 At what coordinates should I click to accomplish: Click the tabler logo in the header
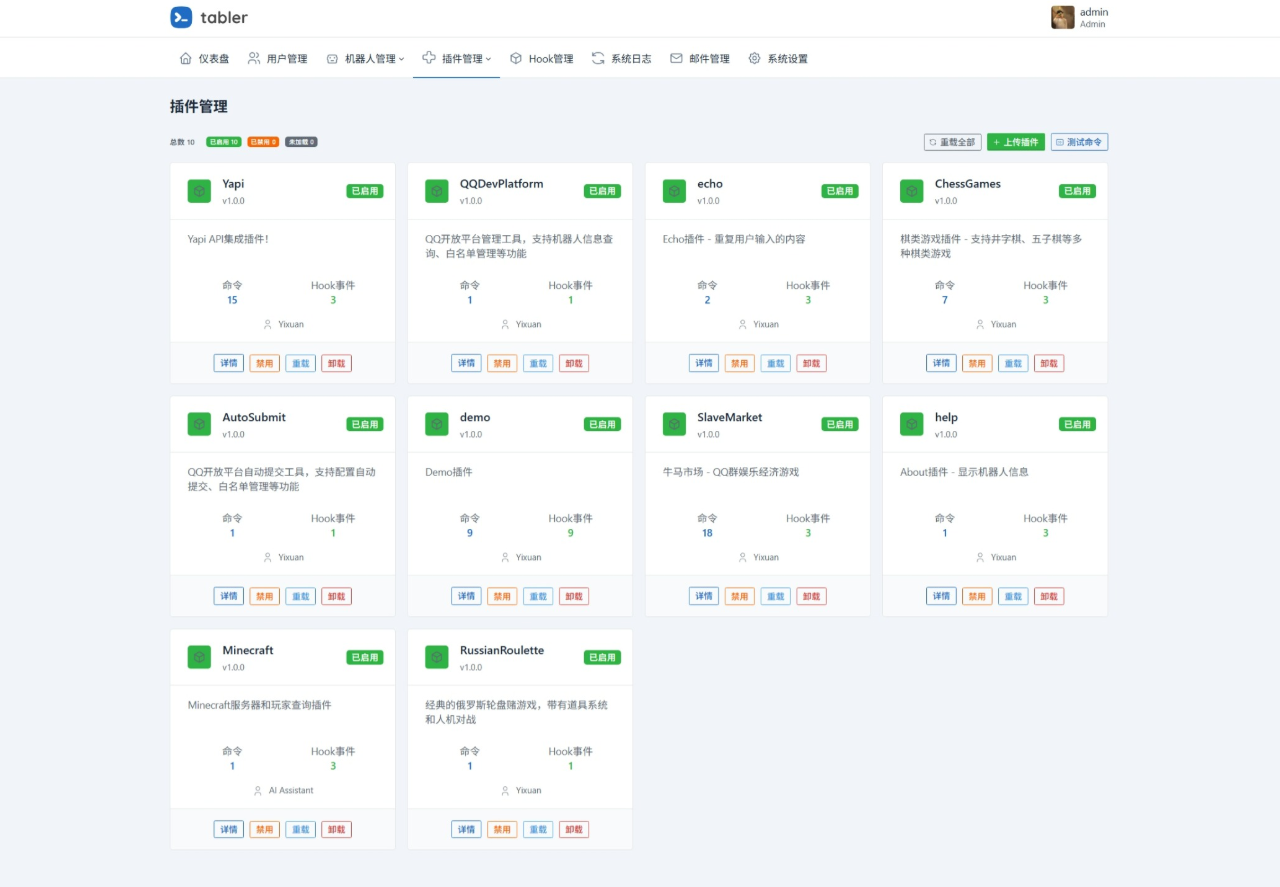pyautogui.click(x=209, y=17)
